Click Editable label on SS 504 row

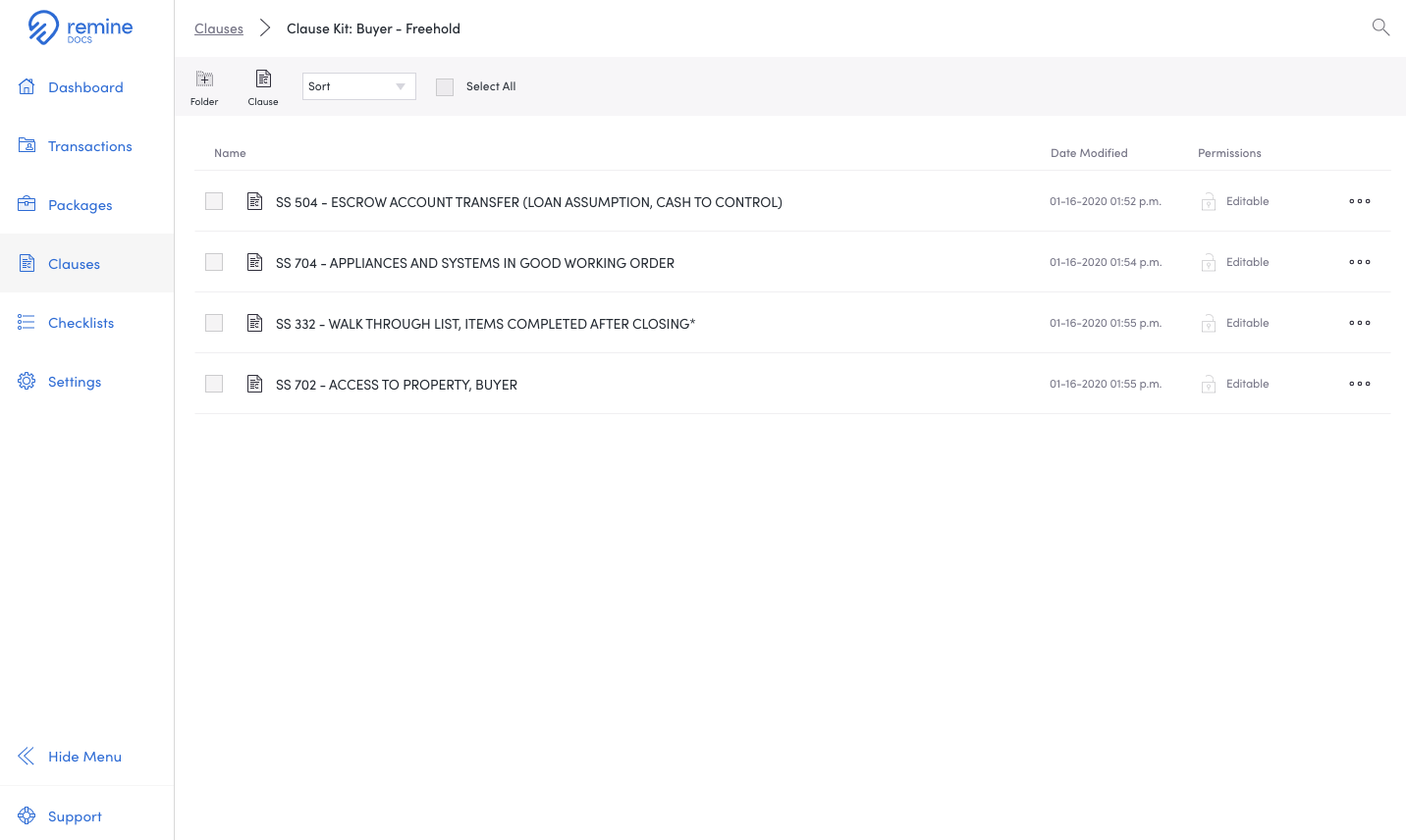(1247, 201)
